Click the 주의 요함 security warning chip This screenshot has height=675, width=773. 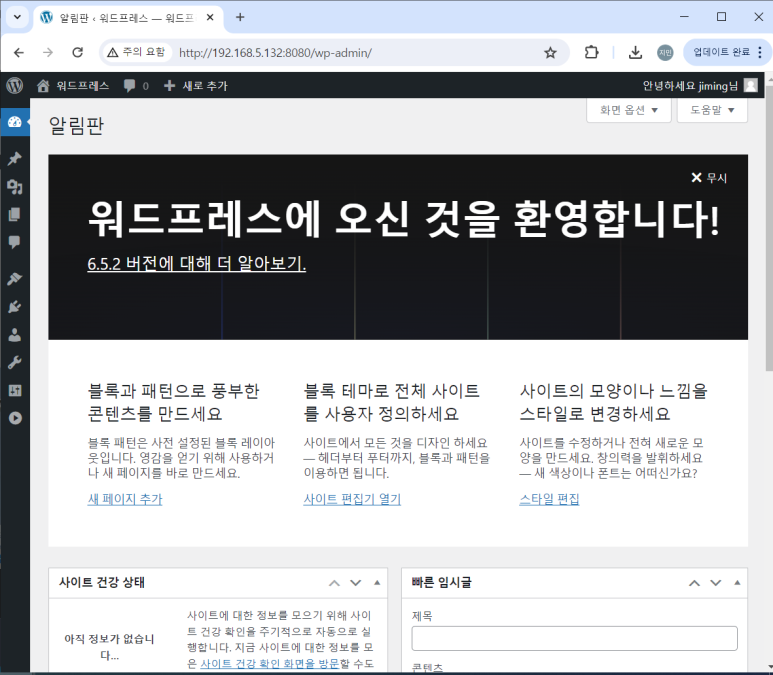point(137,52)
